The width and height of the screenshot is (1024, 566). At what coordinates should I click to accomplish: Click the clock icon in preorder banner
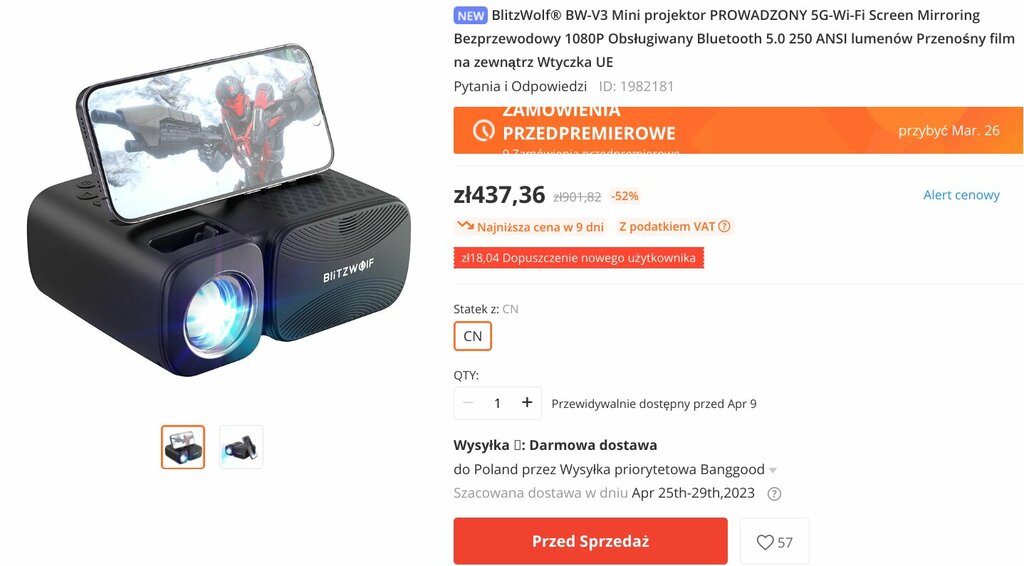point(484,131)
